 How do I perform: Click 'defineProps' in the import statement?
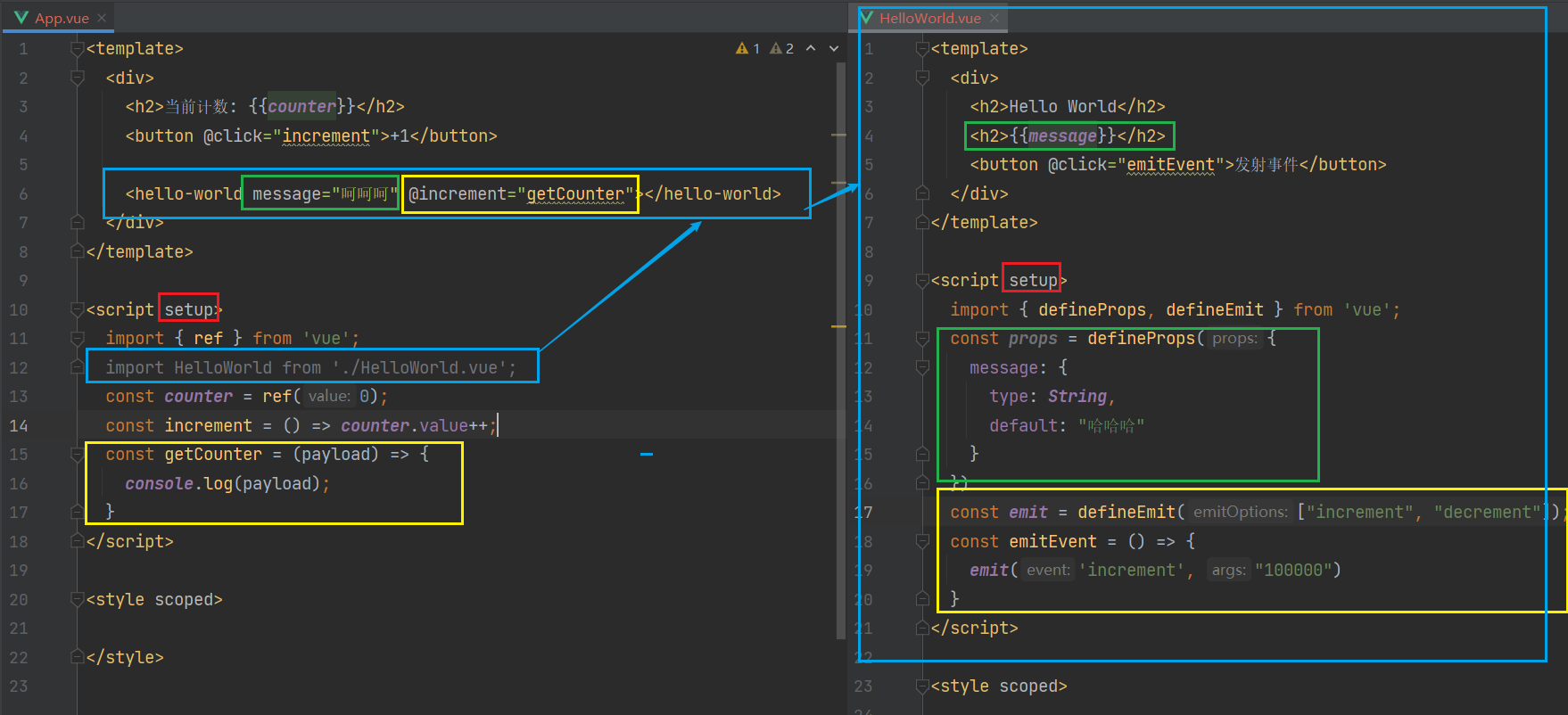pos(1092,309)
